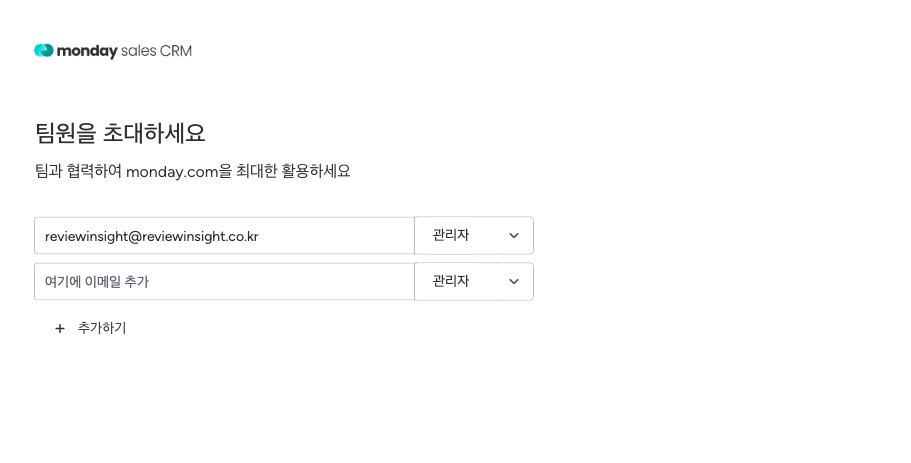Viewport: 911px width, 463px height.
Task: Expand the role dropdown for the empty email row
Action: point(474,282)
